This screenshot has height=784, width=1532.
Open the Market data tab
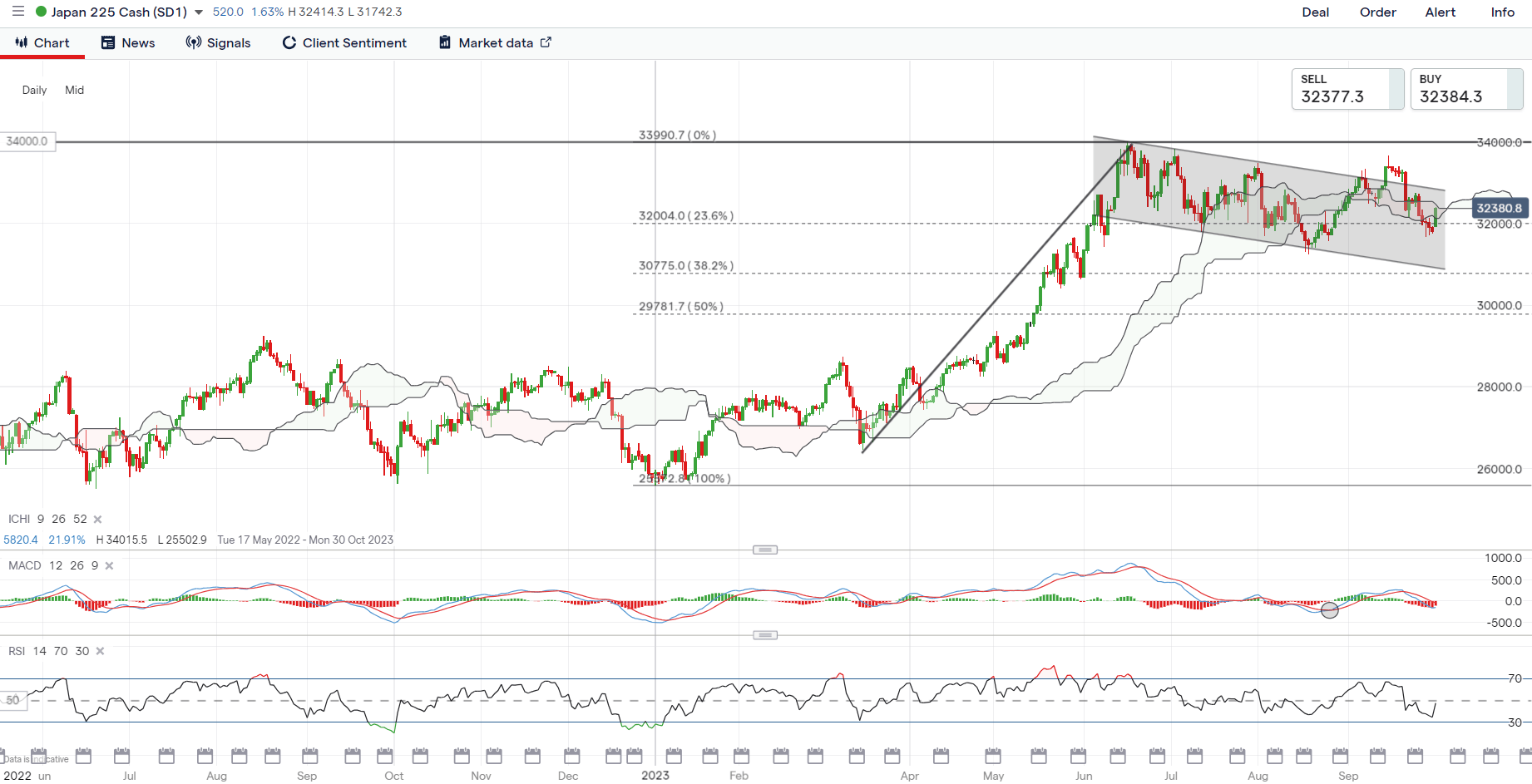[x=495, y=43]
